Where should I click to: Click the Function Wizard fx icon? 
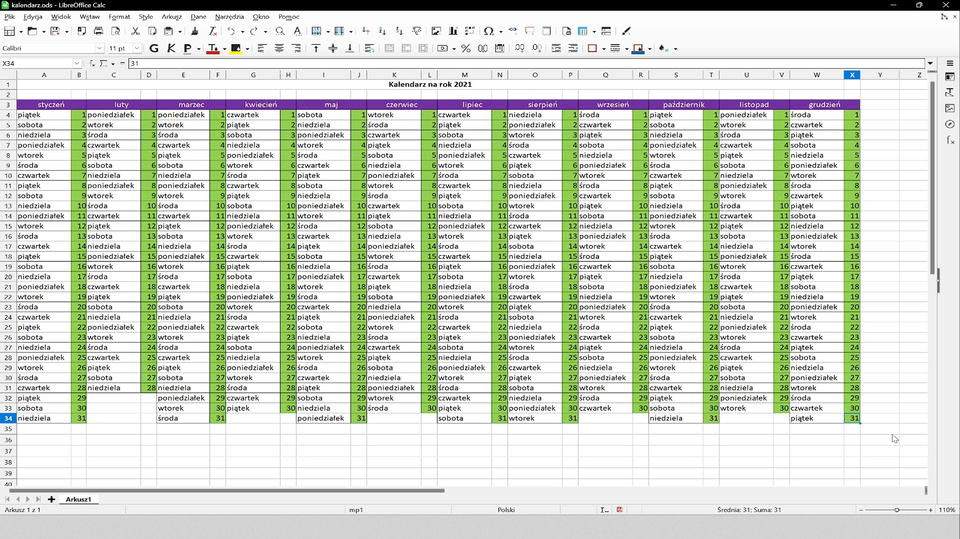(x=91, y=63)
